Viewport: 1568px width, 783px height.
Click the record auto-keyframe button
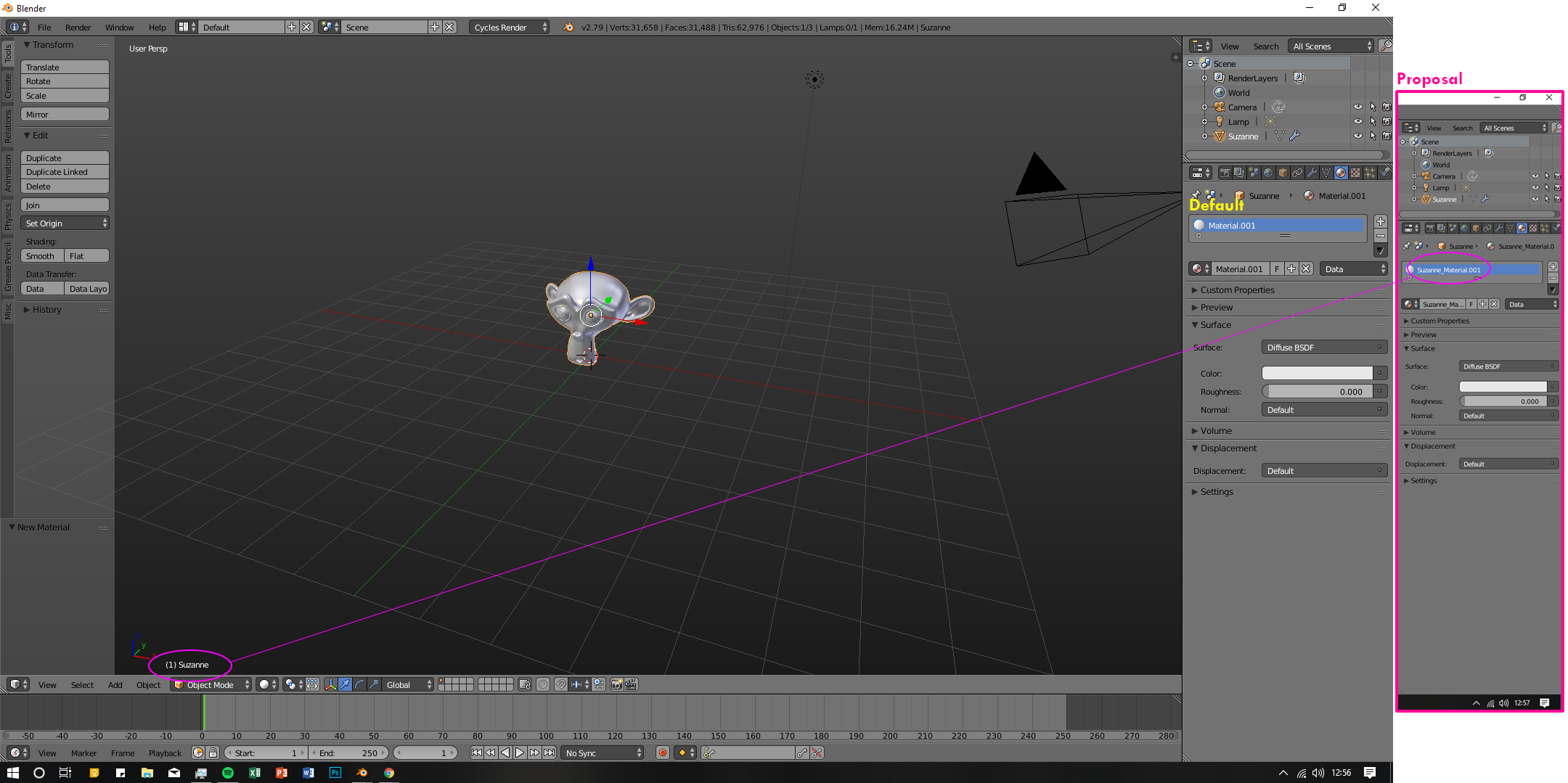pos(662,753)
